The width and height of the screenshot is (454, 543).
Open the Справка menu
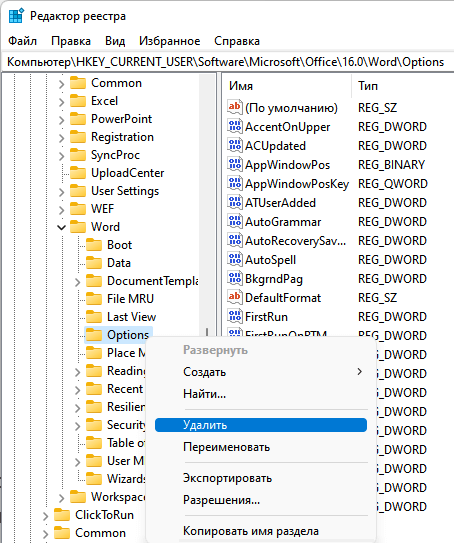coord(237,41)
